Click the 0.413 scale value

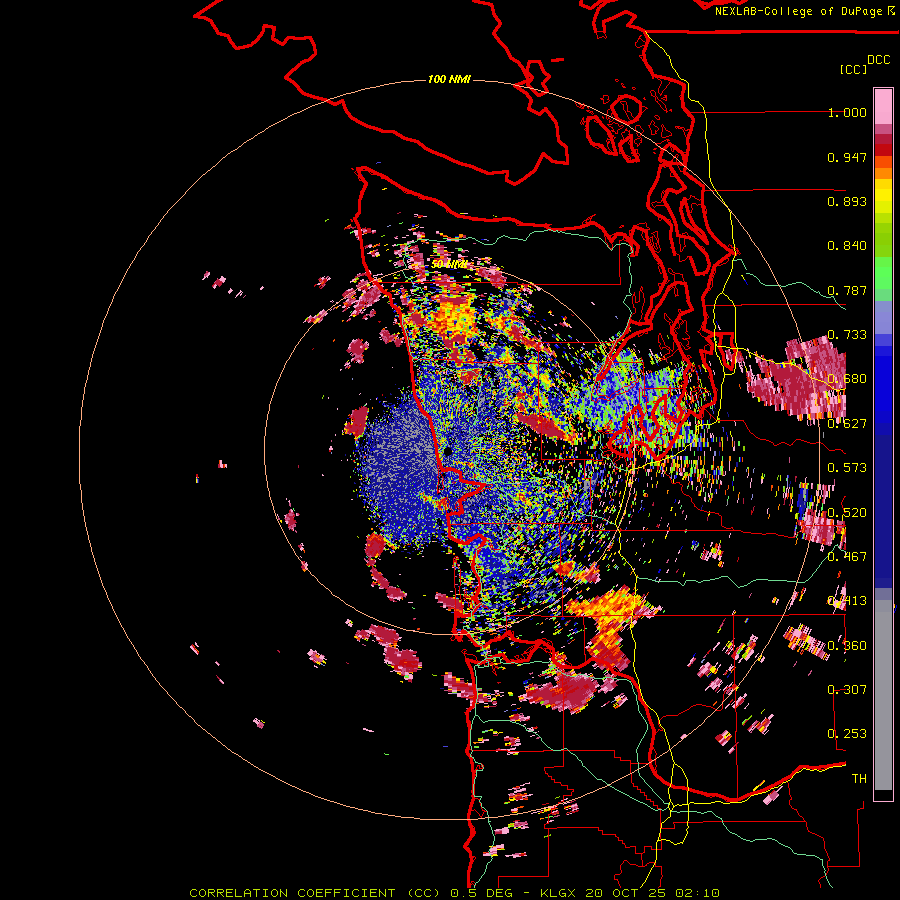[x=847, y=601]
